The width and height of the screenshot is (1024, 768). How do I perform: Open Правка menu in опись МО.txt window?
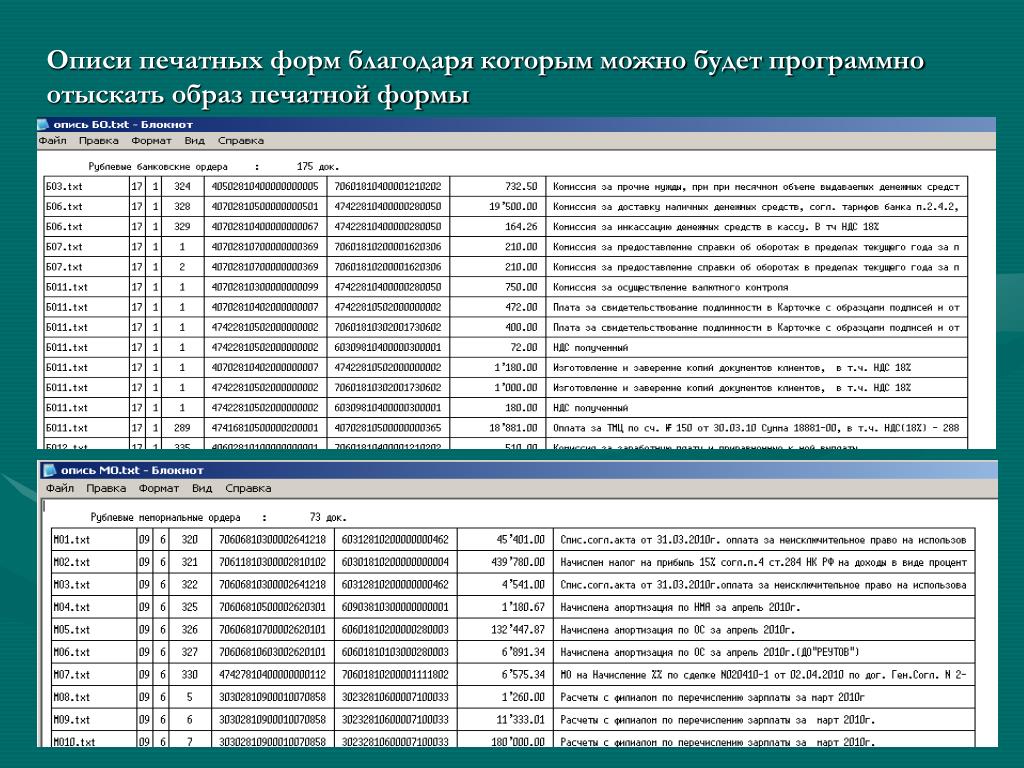tap(106, 488)
